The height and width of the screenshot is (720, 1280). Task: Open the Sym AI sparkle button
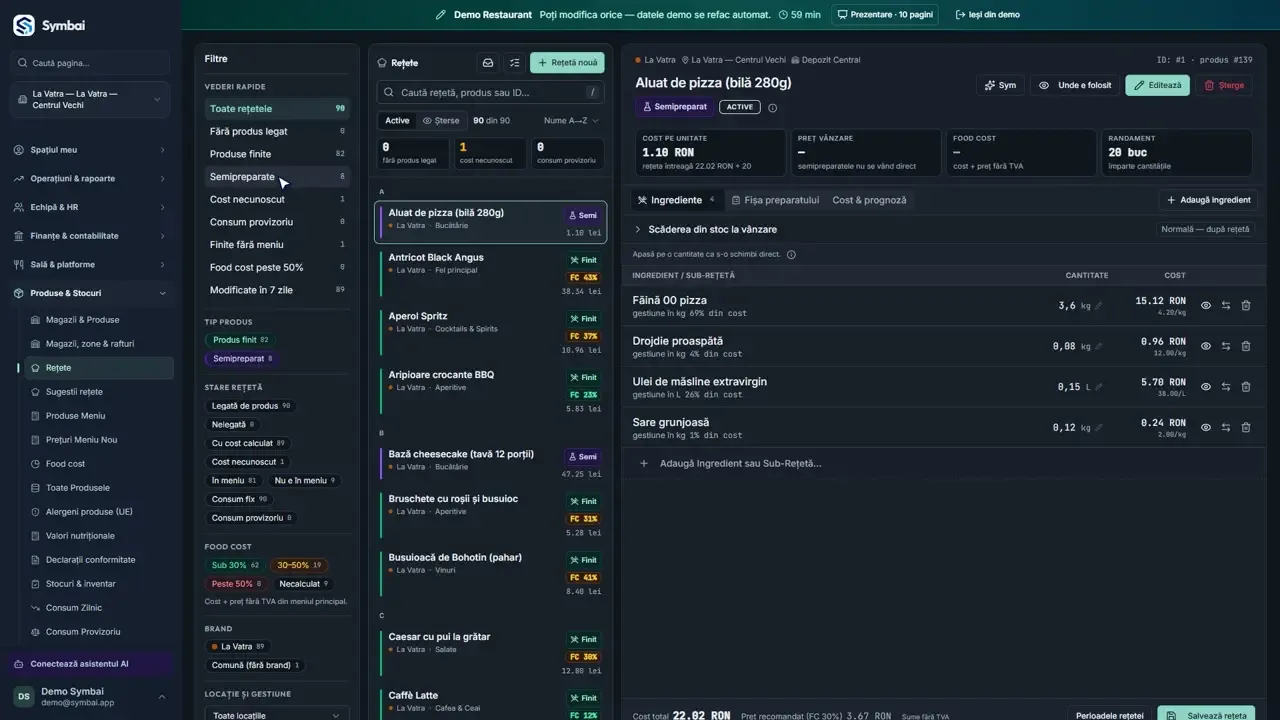pos(1000,86)
